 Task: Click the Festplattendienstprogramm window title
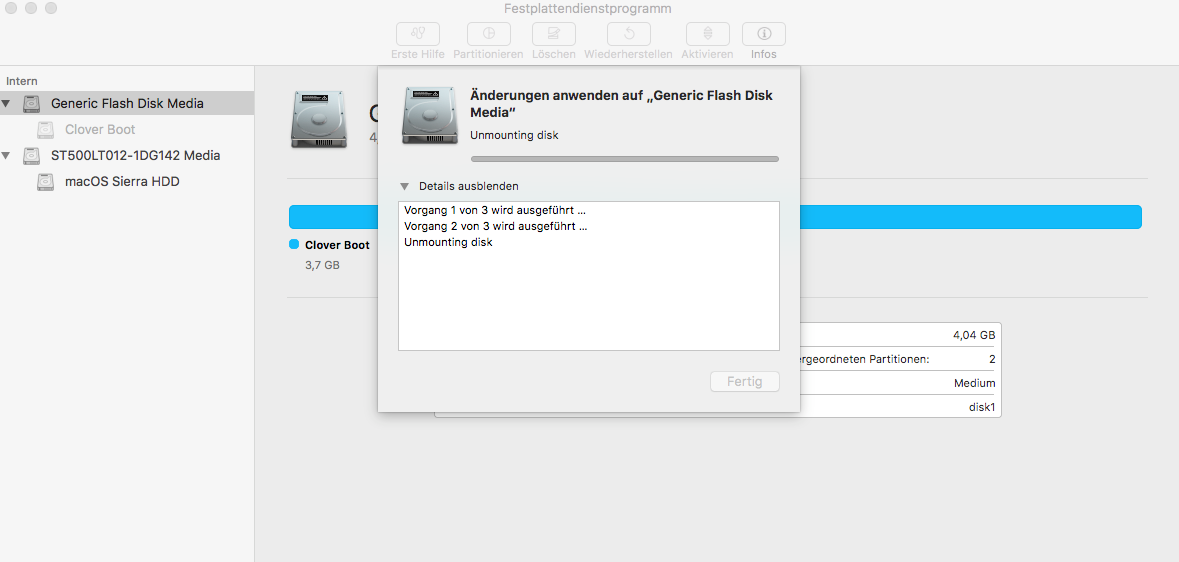(588, 9)
